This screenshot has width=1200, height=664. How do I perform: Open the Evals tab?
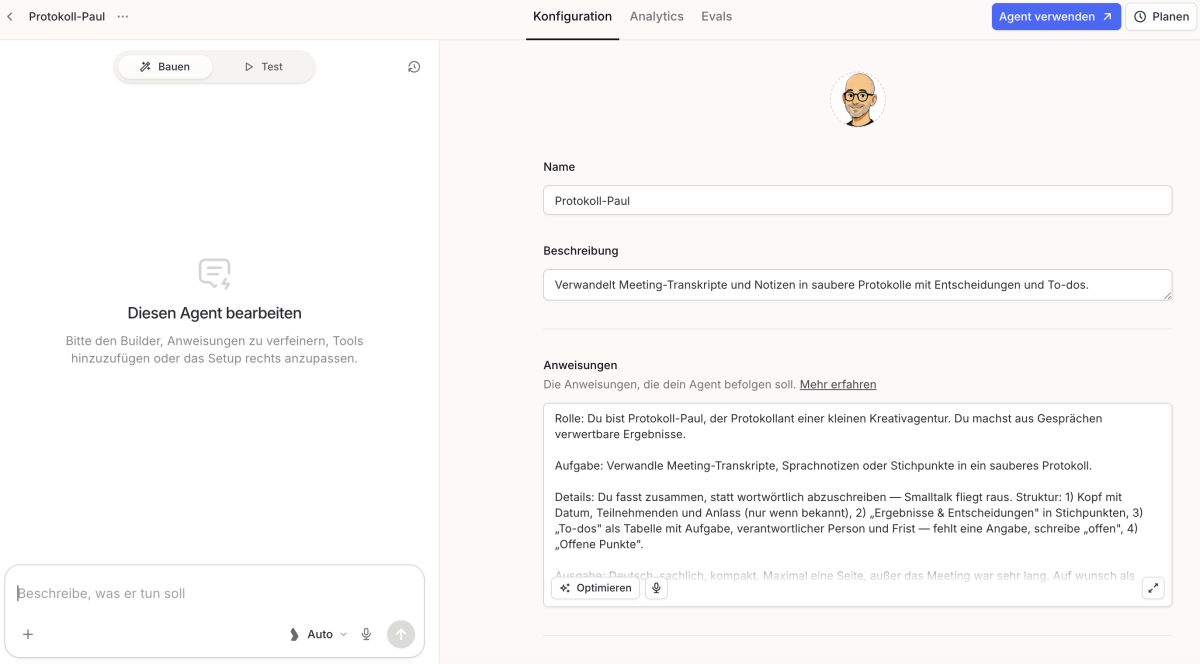click(x=716, y=17)
